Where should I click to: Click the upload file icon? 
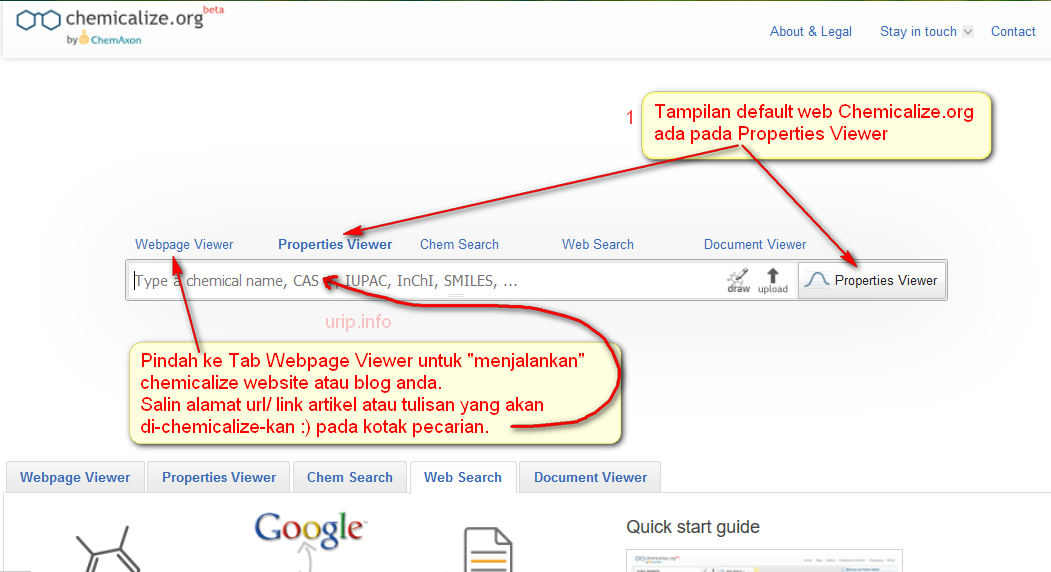click(x=773, y=280)
